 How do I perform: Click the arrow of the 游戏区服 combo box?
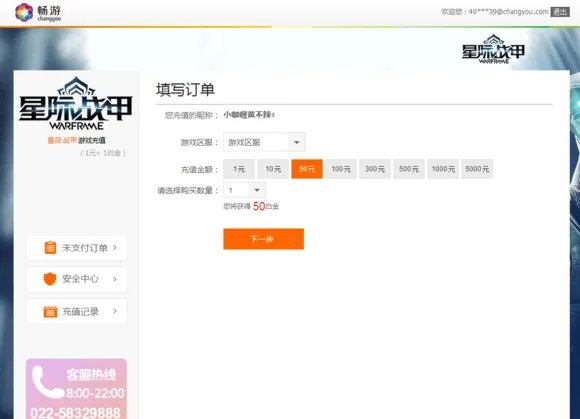pos(296,142)
